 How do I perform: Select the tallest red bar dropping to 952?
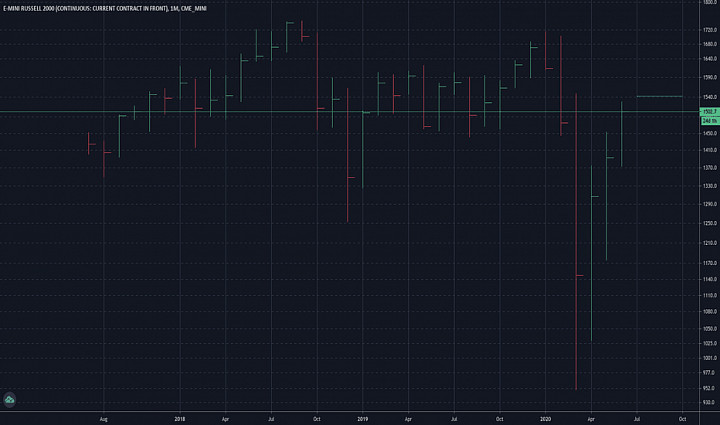[x=576, y=241]
